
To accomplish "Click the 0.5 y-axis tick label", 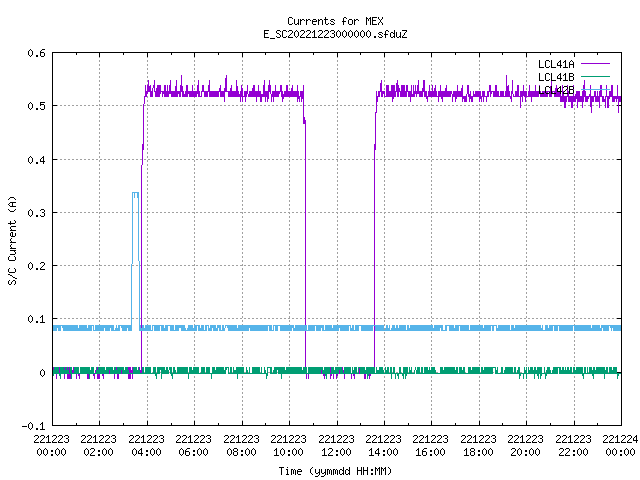I will tap(36, 106).
